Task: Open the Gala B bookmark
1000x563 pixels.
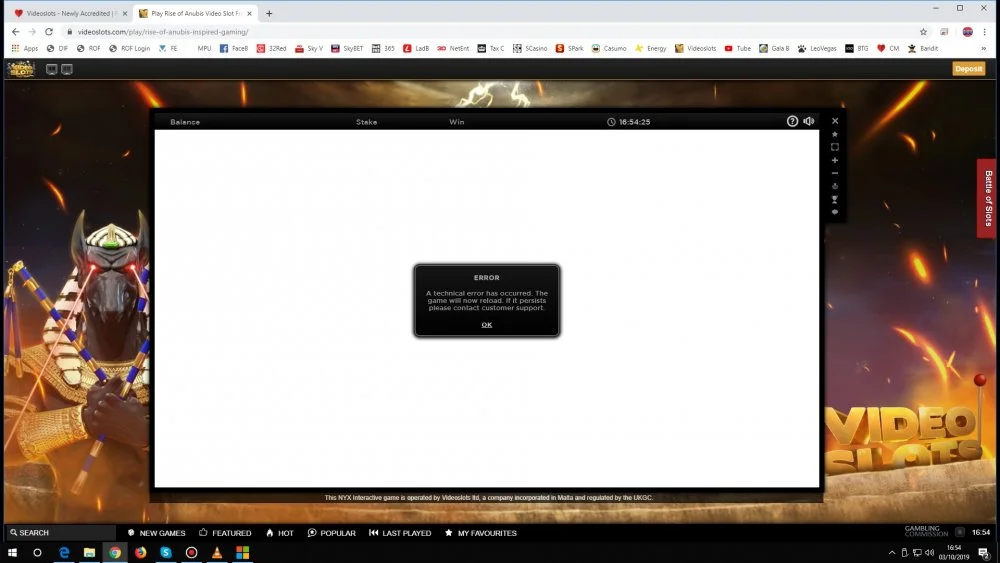Action: point(774,48)
